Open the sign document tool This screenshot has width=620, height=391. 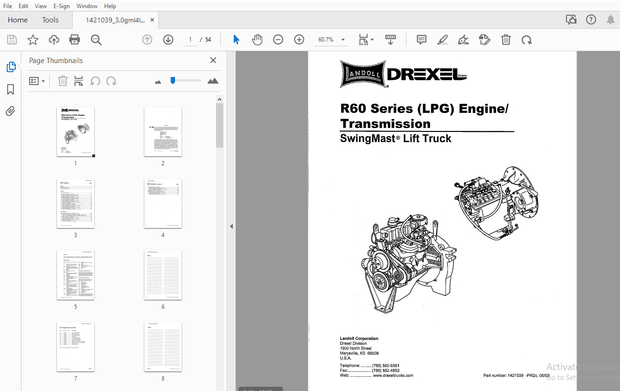click(463, 40)
